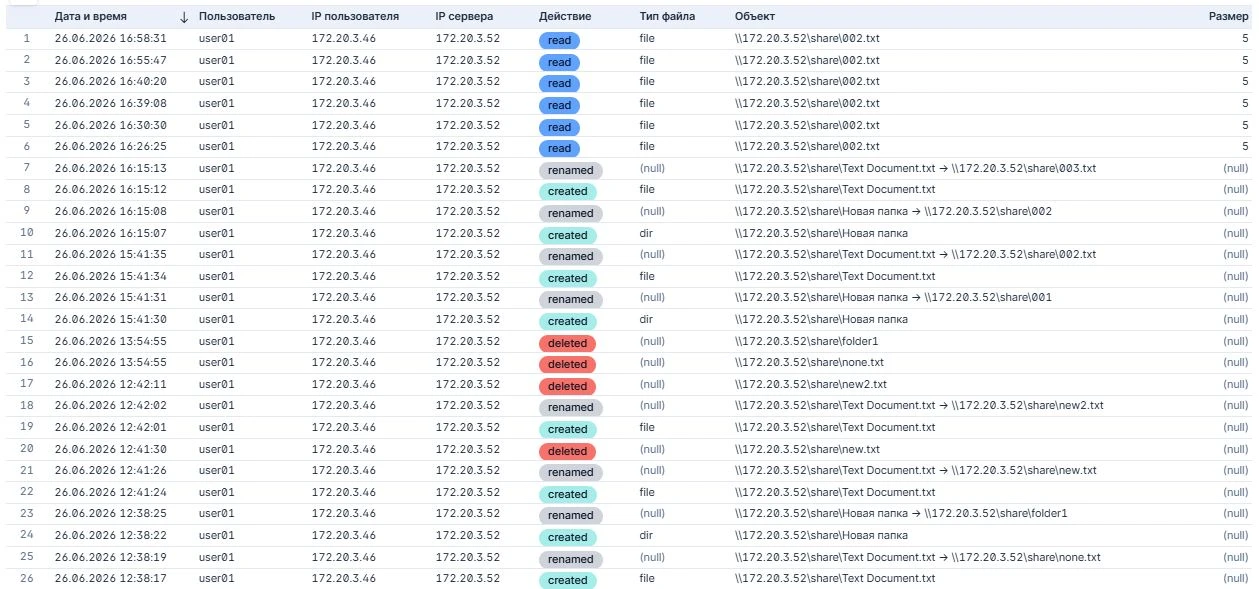
Task: Click the created badge at 12:42:01
Action: click(x=567, y=429)
